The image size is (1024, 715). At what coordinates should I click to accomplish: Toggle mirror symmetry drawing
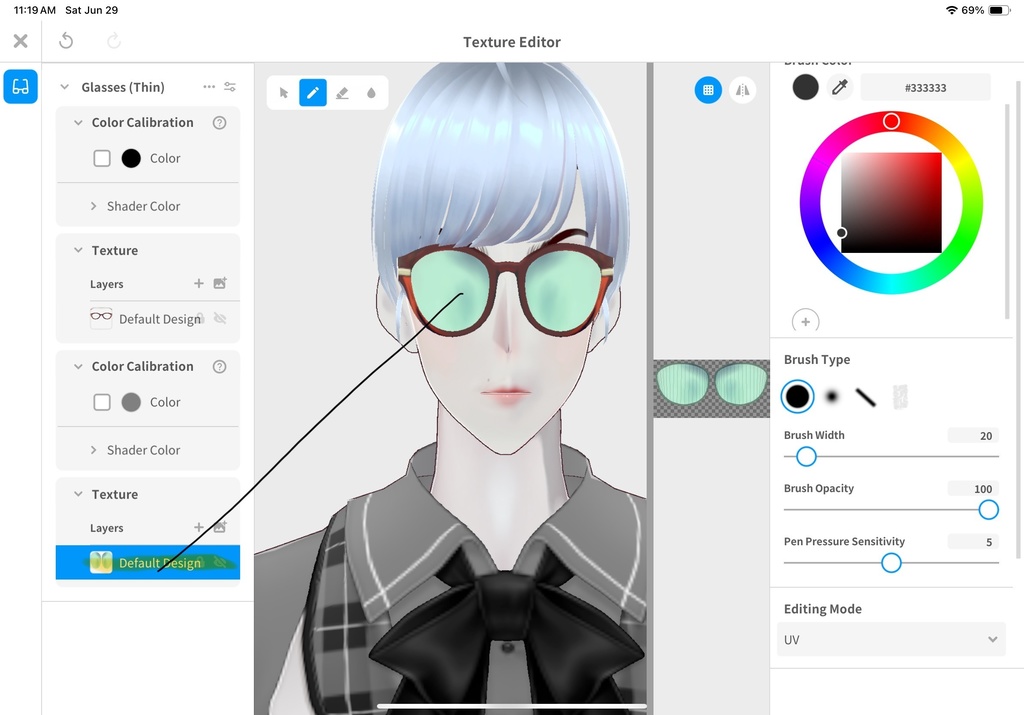[x=743, y=90]
